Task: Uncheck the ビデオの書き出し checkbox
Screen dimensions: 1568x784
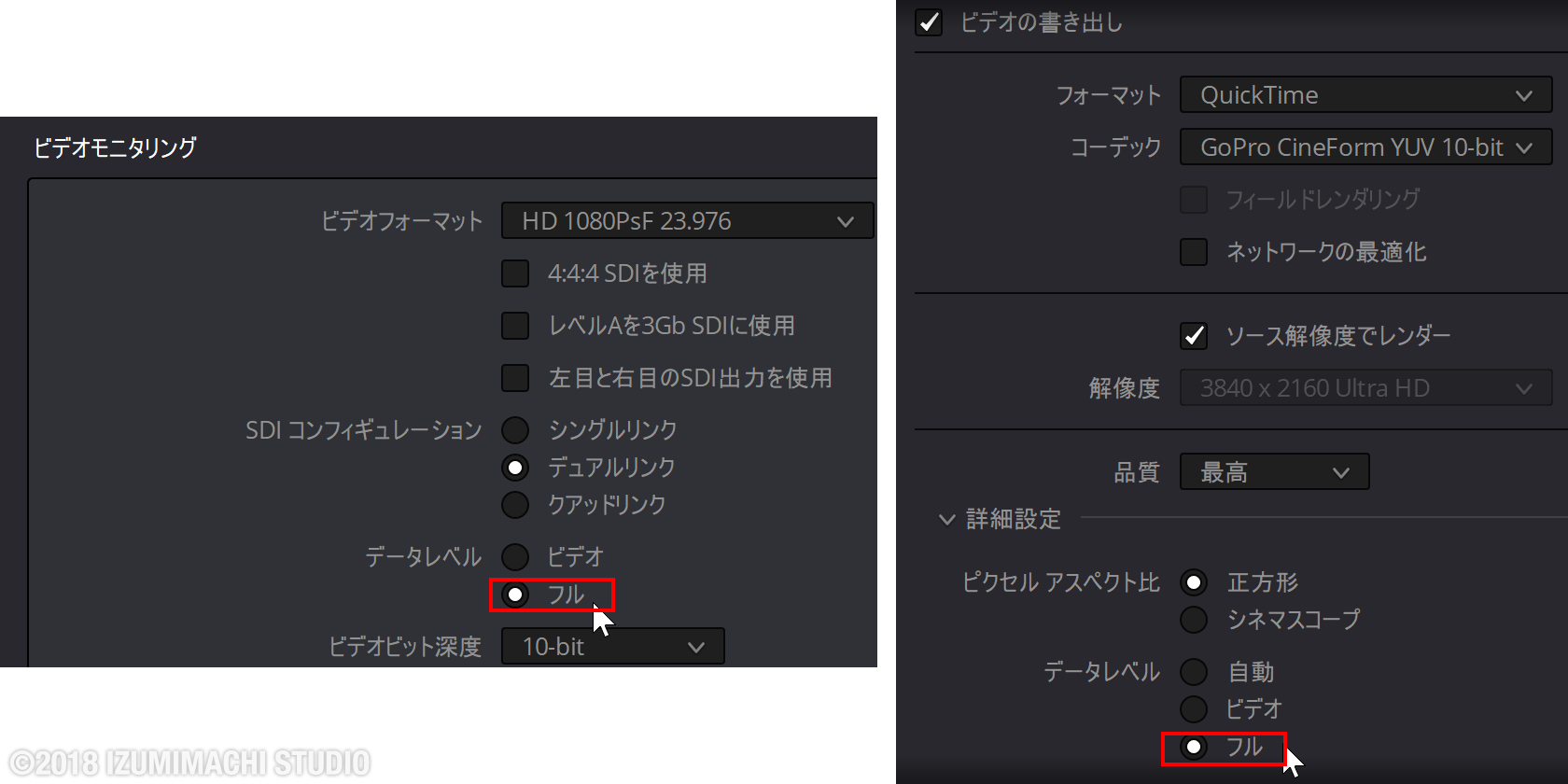Action: (x=929, y=22)
